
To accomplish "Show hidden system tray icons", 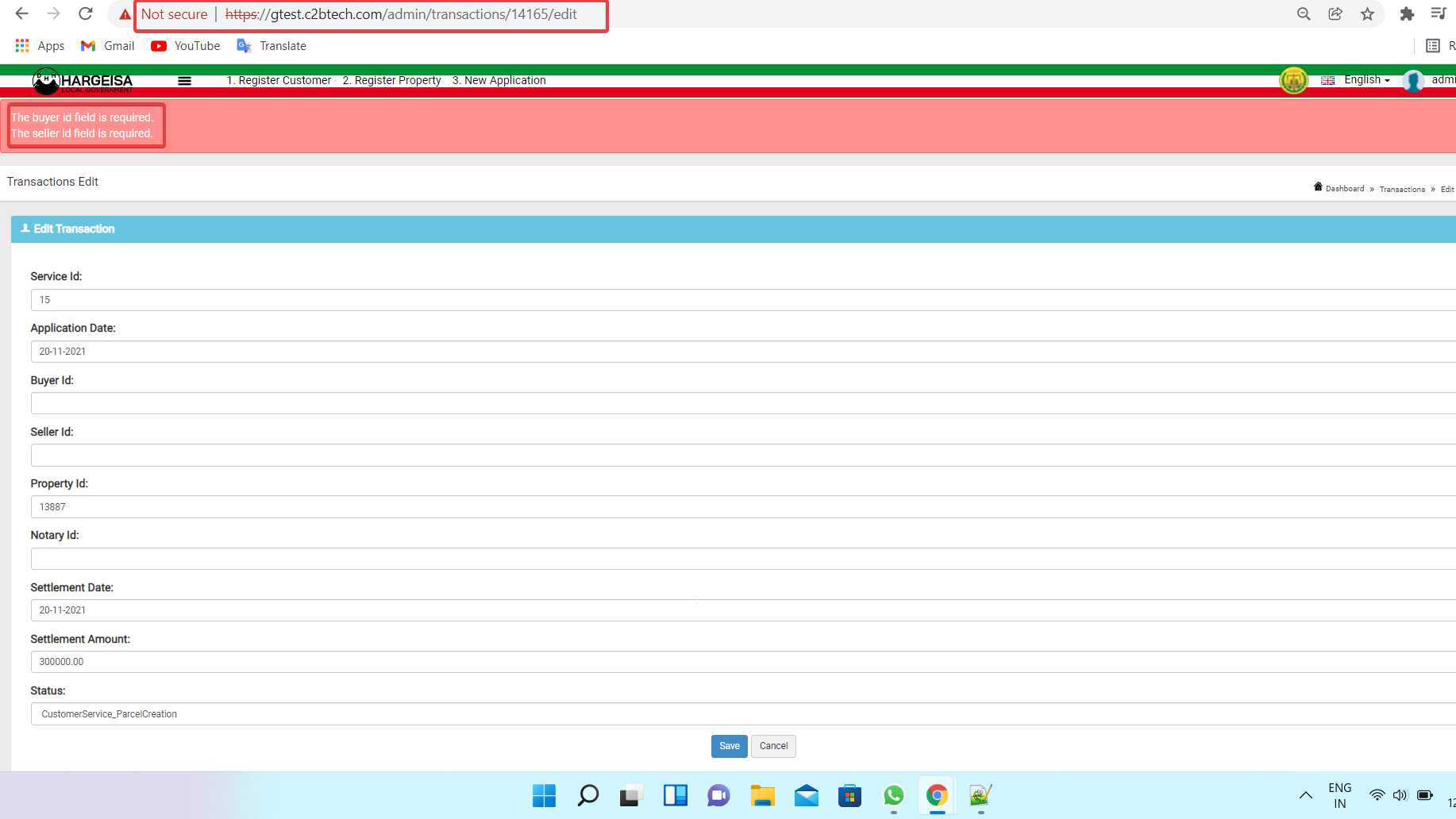I will click(x=1305, y=795).
